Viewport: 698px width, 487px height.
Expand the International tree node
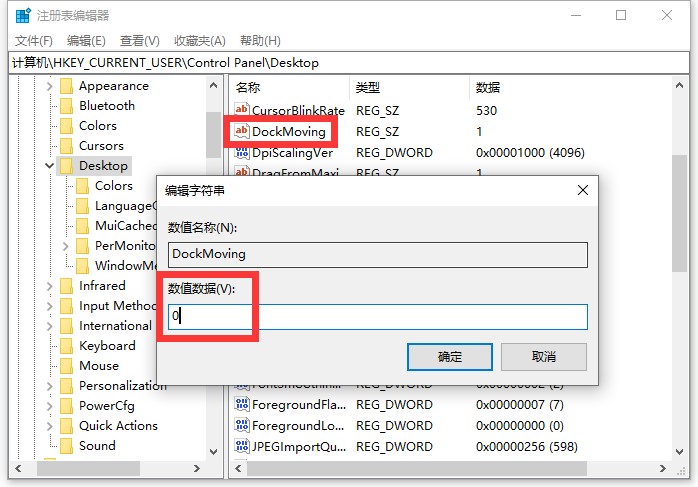click(x=50, y=326)
